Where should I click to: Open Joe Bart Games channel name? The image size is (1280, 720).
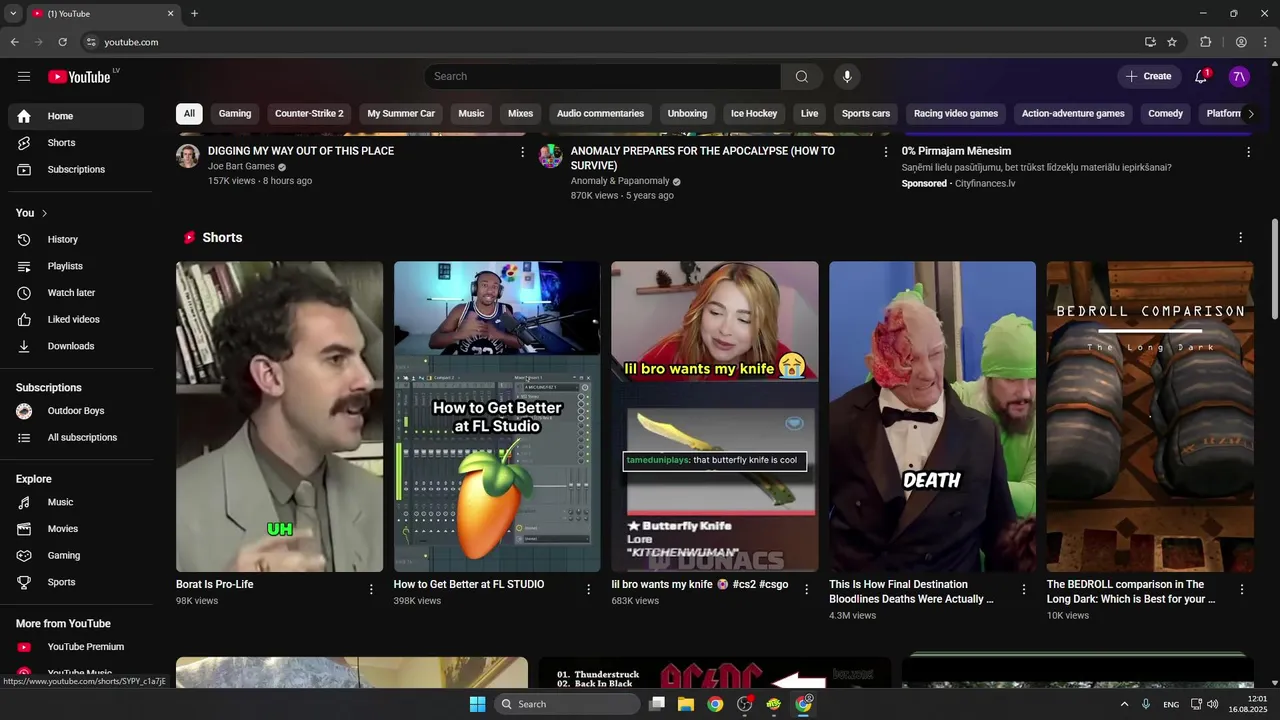241,167
